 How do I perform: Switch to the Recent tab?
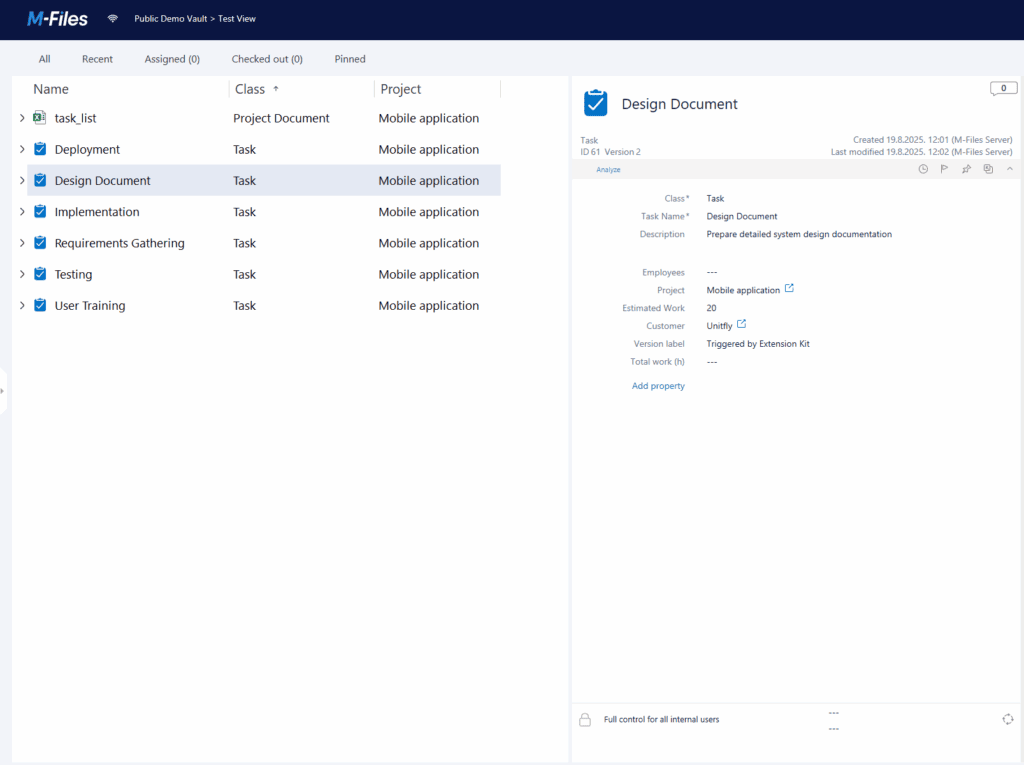97,59
